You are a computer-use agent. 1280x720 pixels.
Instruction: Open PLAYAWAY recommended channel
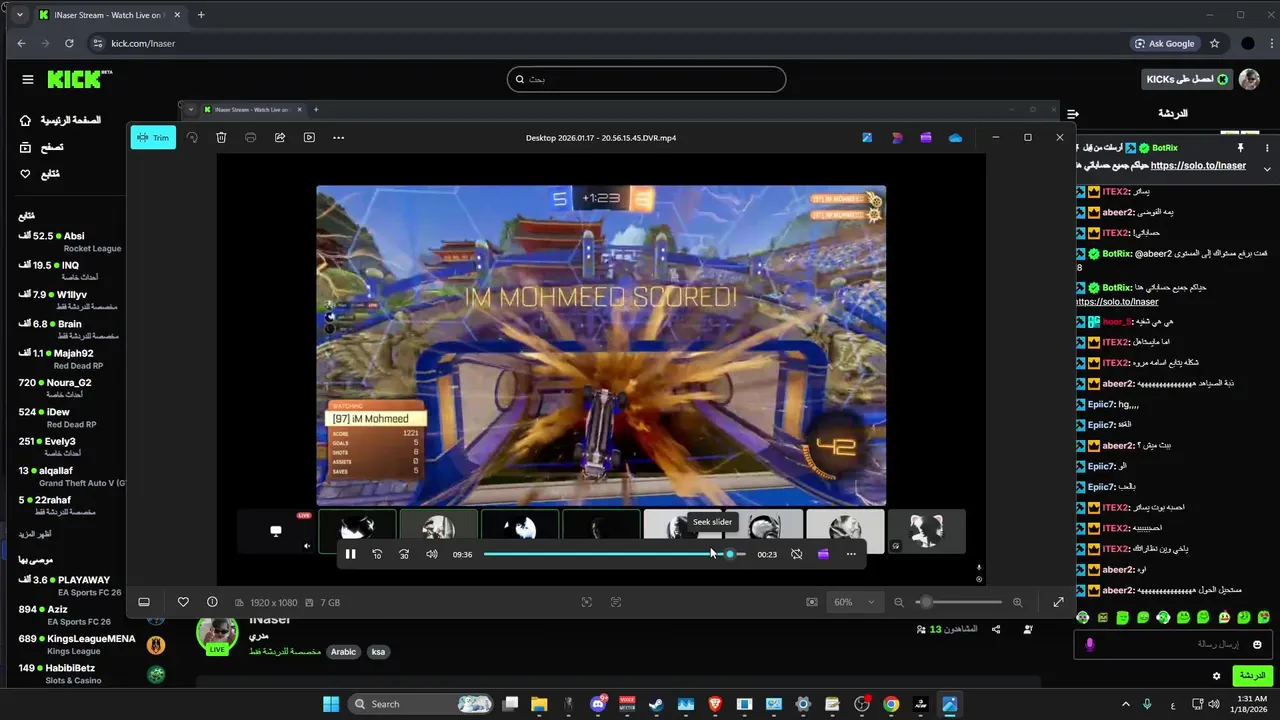(70, 586)
